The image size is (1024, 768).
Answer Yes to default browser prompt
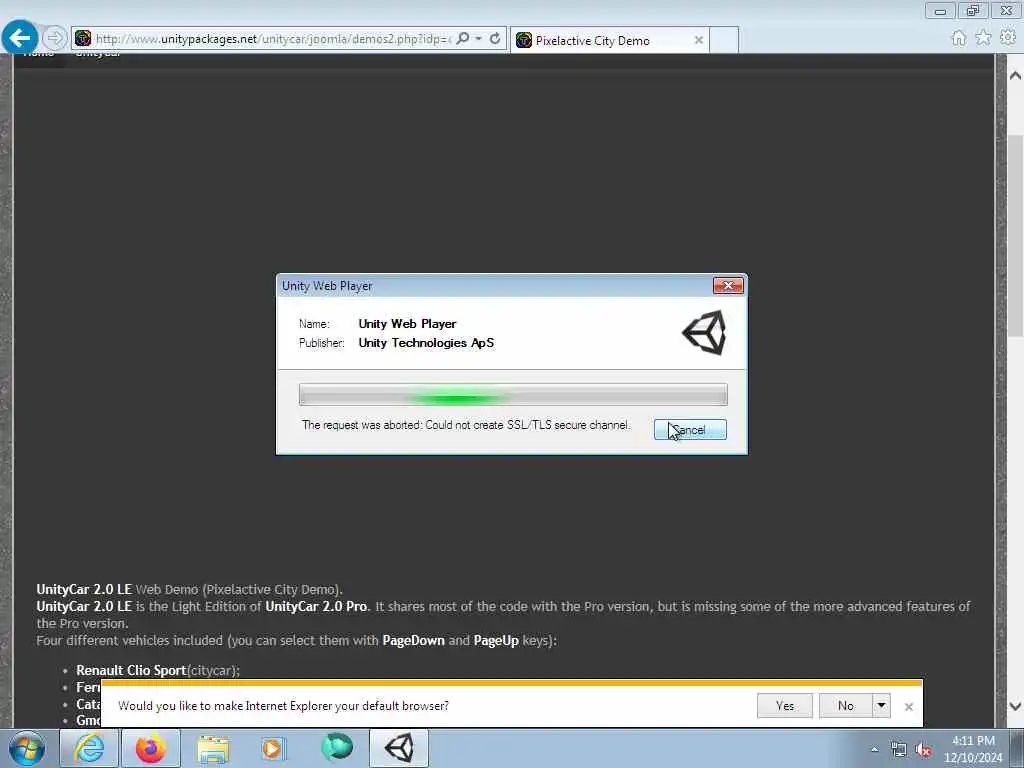785,706
